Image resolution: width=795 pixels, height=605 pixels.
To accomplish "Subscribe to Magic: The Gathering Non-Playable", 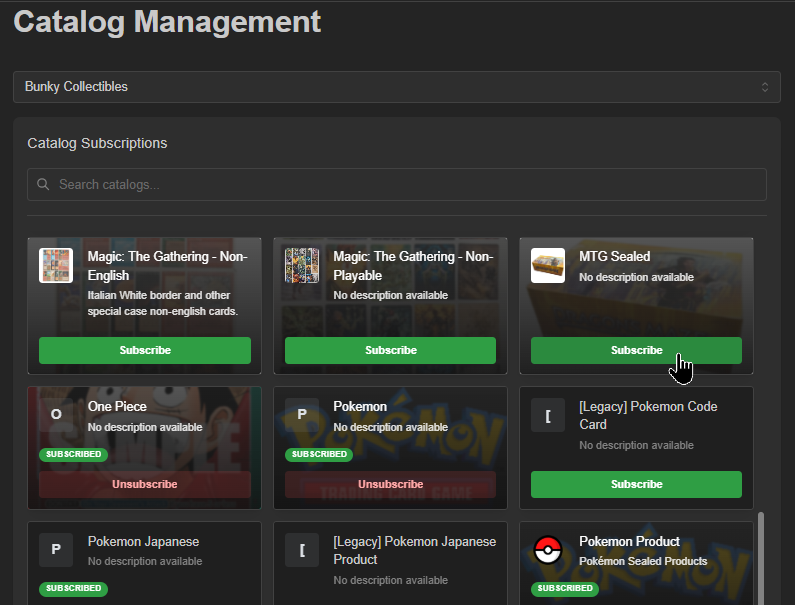I will (390, 350).
